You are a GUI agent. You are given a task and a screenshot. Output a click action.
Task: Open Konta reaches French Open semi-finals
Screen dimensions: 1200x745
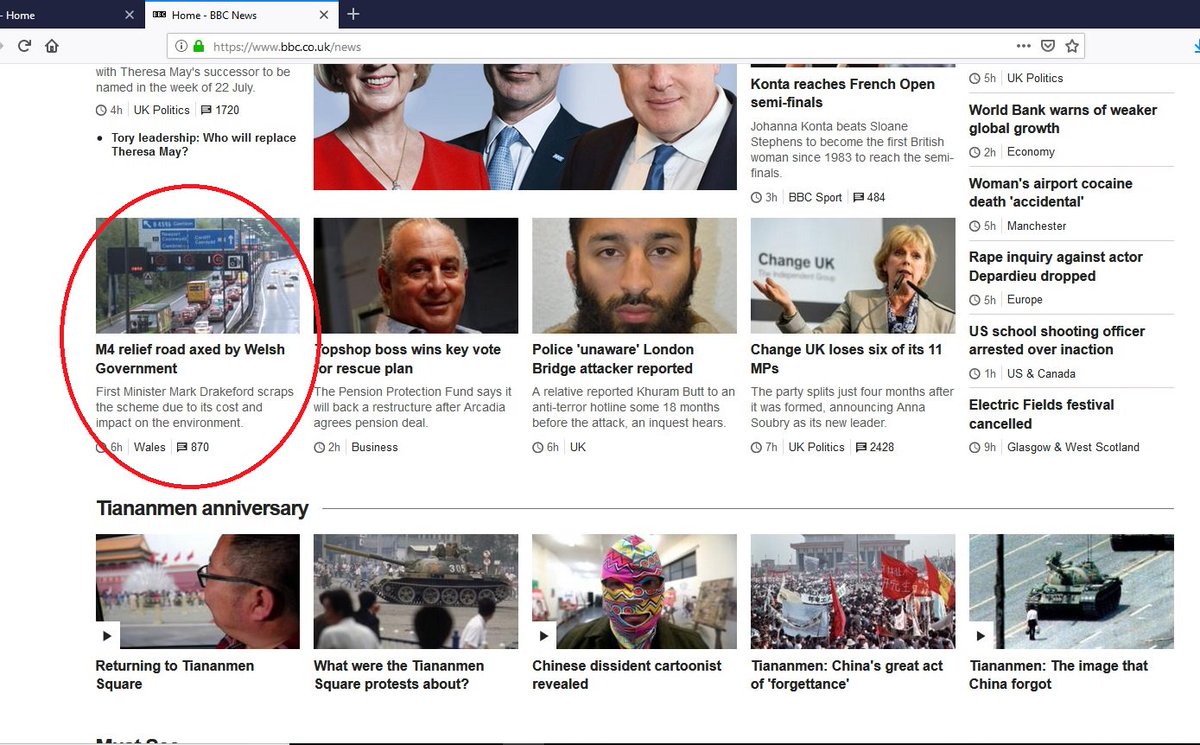click(843, 93)
